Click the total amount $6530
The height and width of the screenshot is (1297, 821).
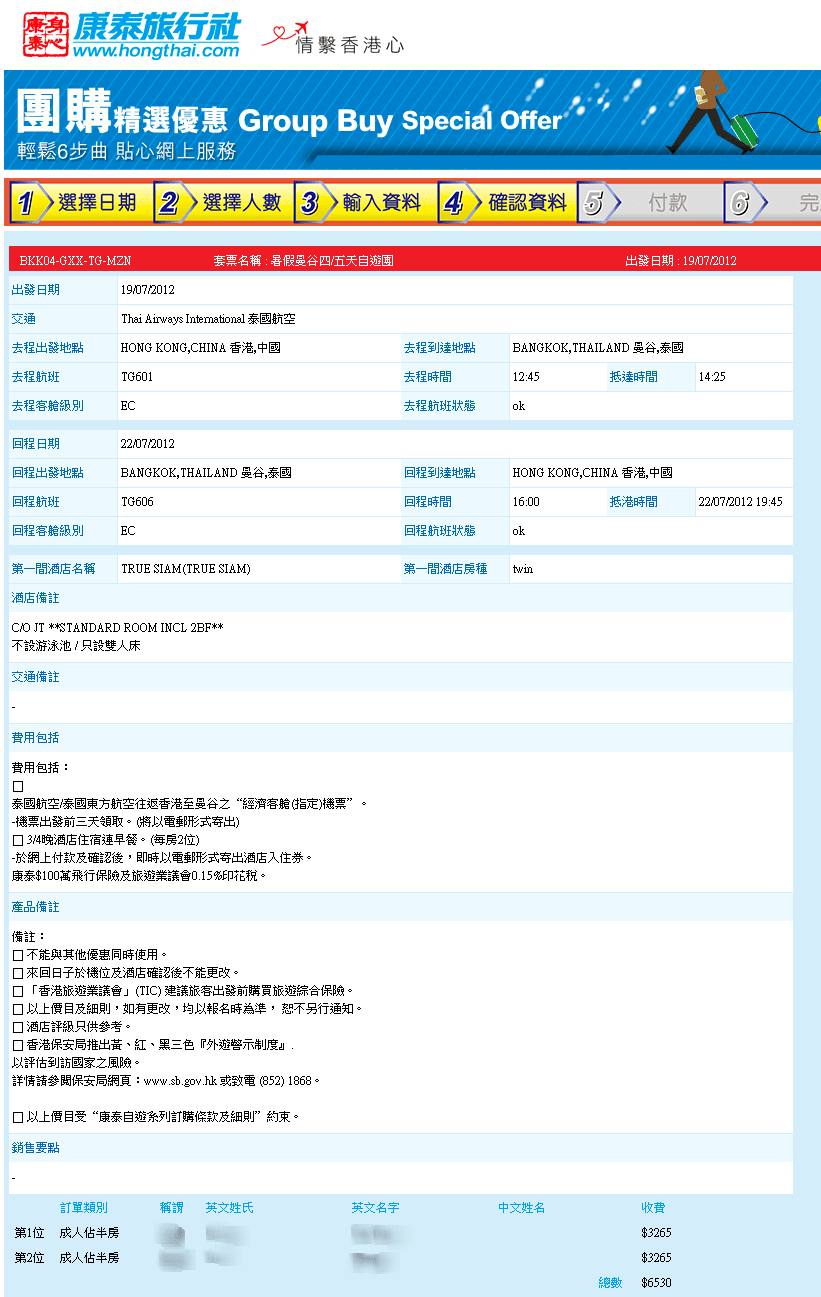coord(656,1283)
